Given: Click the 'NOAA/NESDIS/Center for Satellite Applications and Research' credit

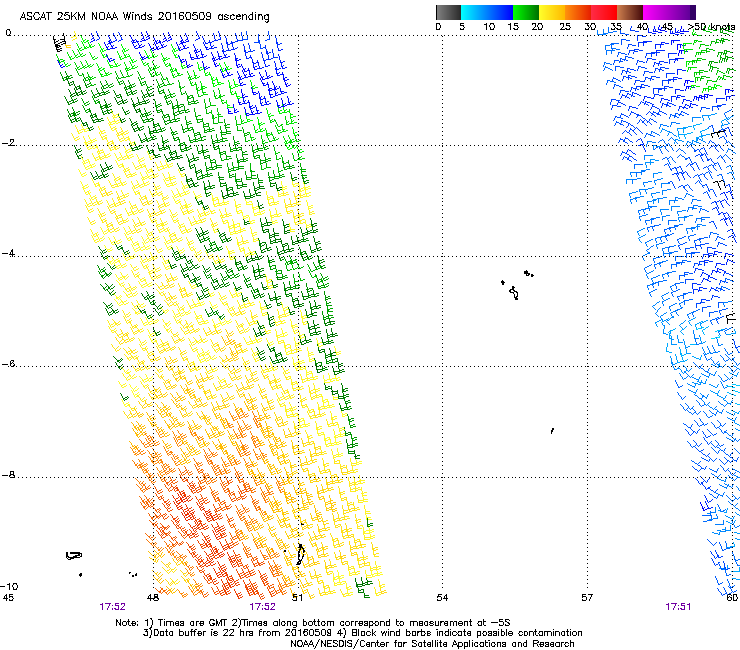Looking at the screenshot, I should (432, 644).
